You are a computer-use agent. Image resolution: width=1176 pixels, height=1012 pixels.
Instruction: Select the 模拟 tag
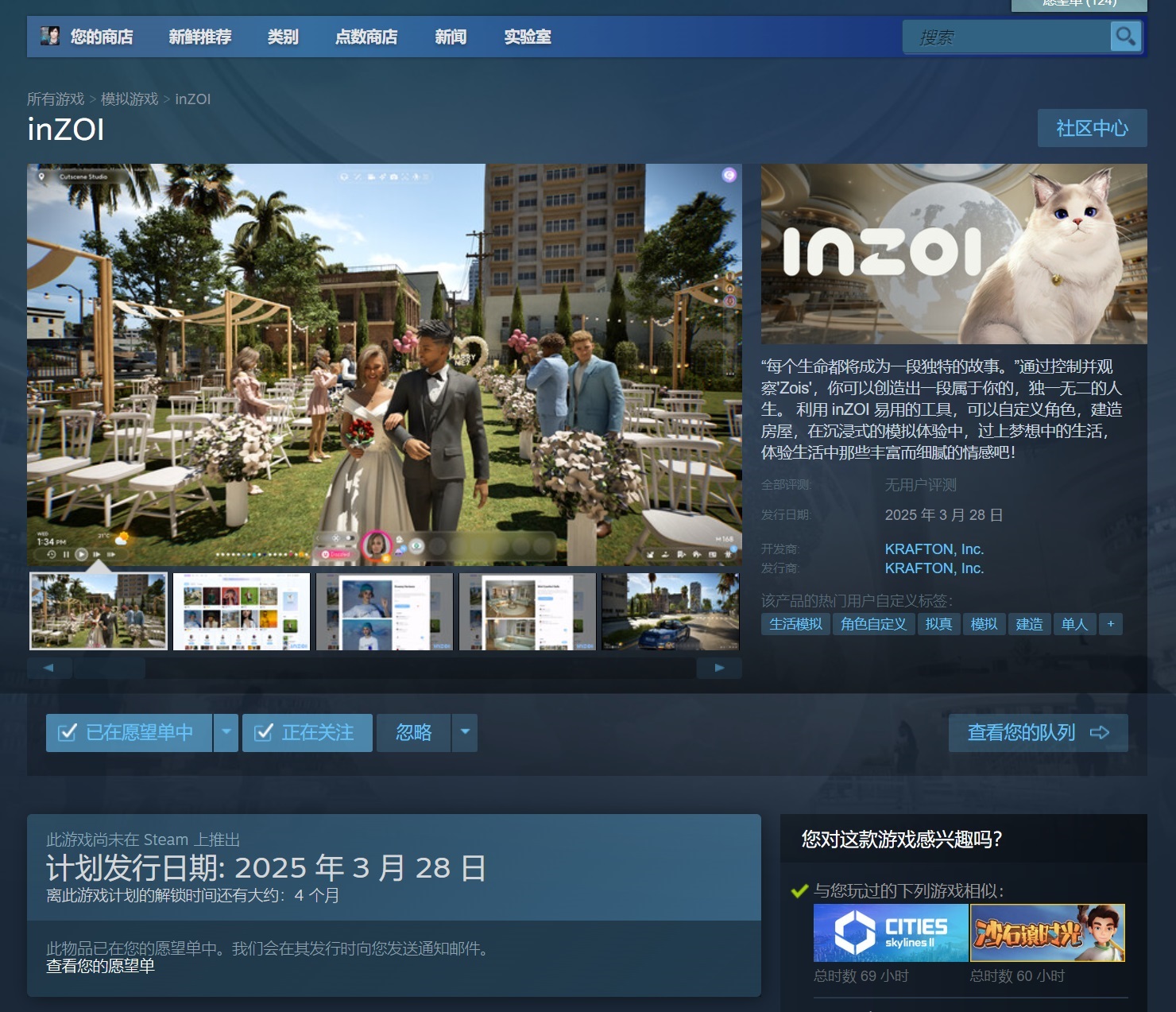point(984,624)
